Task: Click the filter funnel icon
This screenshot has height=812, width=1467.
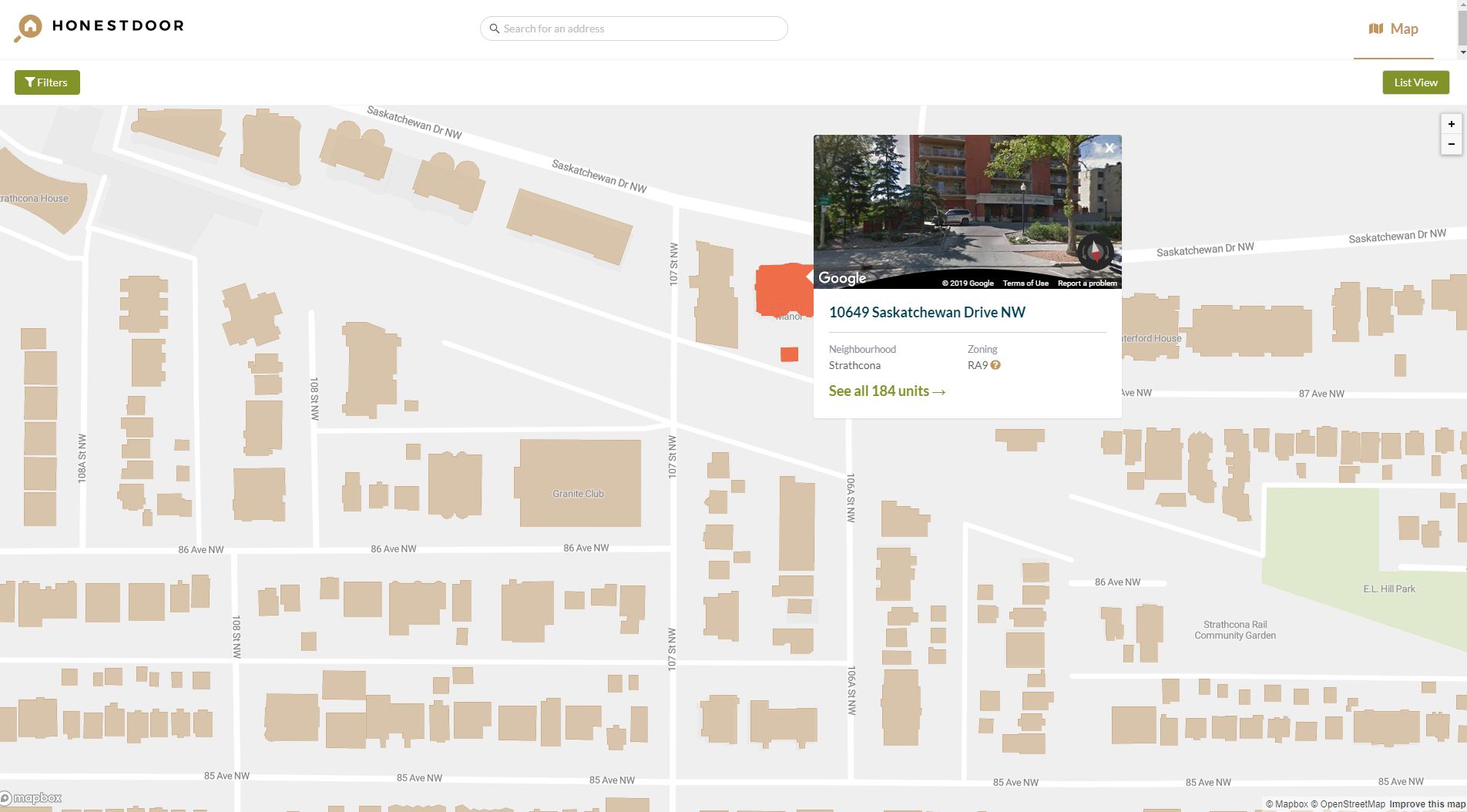Action: pos(31,82)
